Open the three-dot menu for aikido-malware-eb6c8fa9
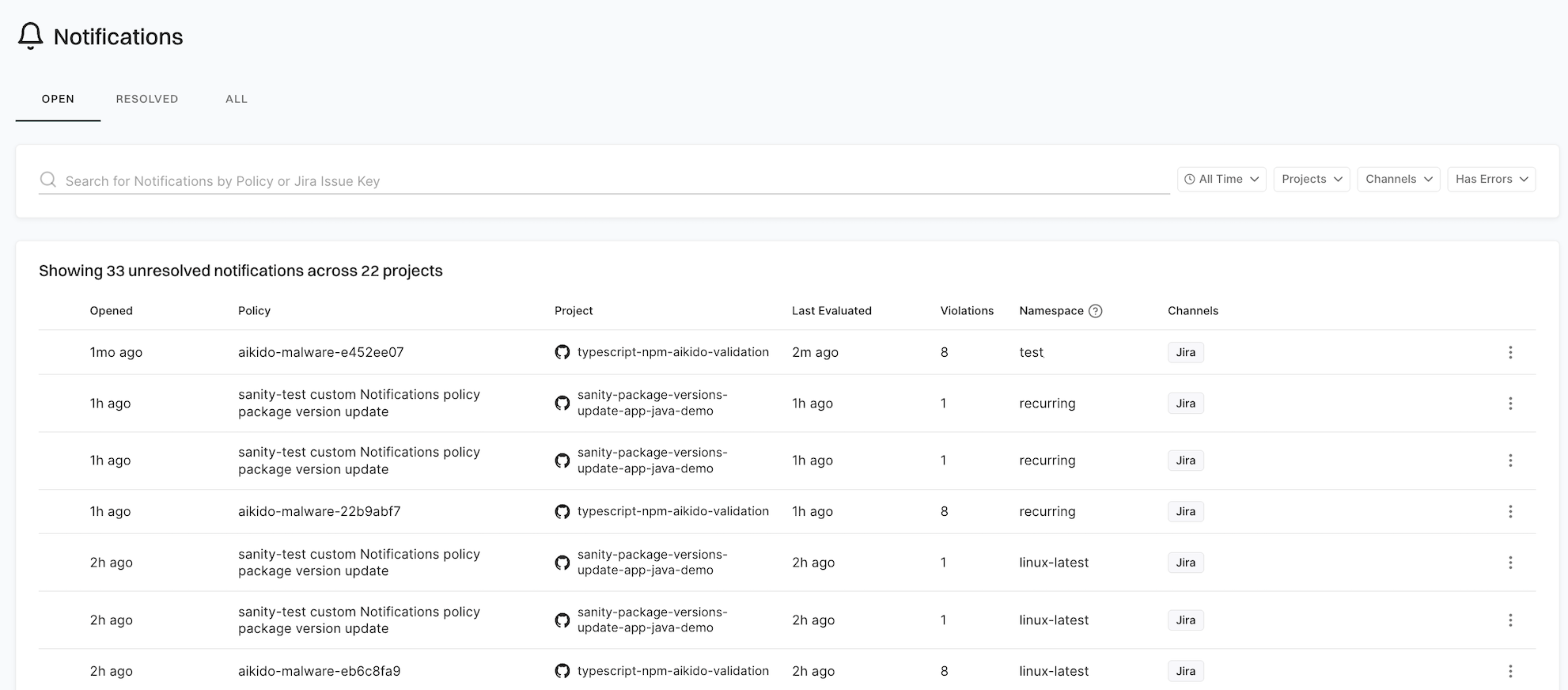1568x690 pixels. tap(1509, 671)
